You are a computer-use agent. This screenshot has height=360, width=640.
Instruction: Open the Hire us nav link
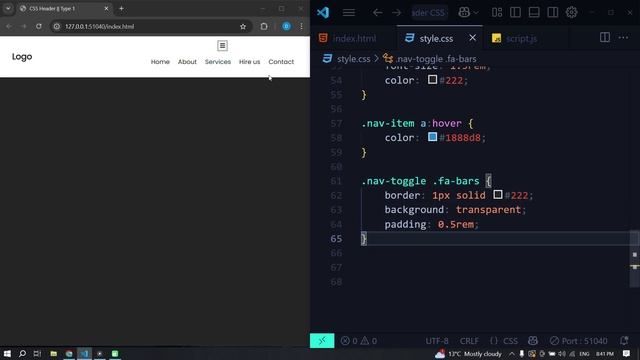point(249,62)
